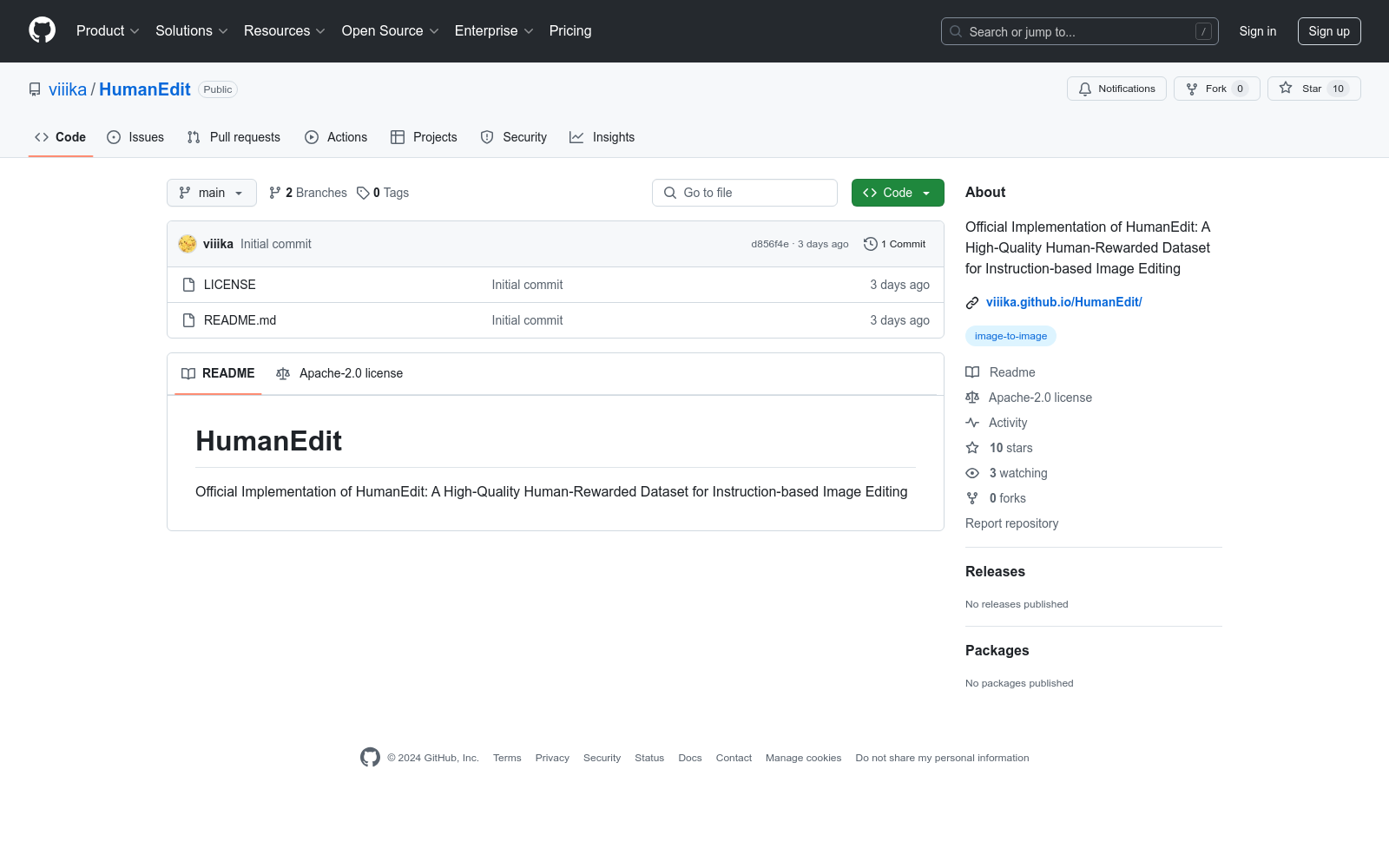Open the Projects tab
The width and height of the screenshot is (1389, 868).
(424, 137)
